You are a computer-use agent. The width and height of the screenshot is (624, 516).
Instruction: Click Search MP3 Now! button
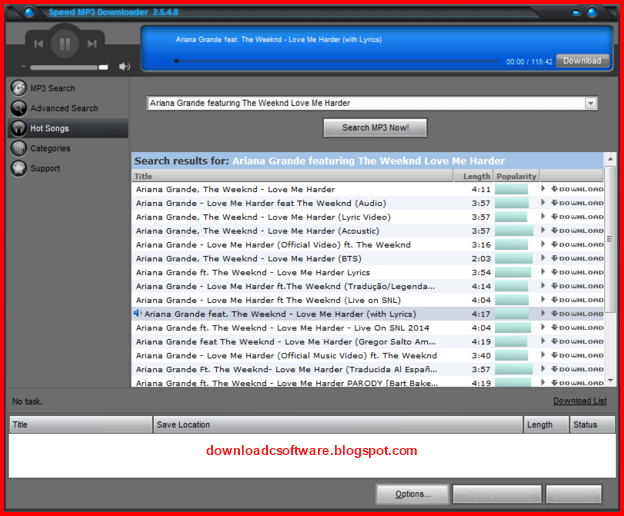coord(375,128)
